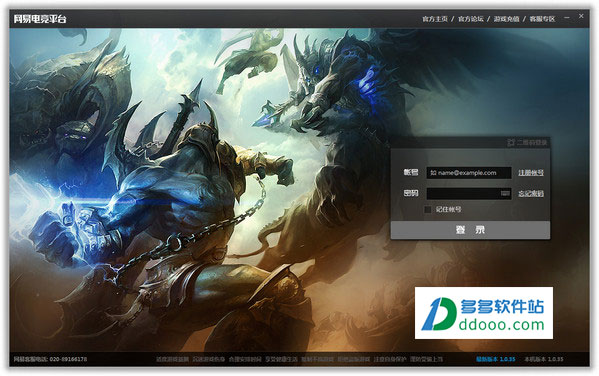This screenshot has width=599, height=376.
Task: Click the 最新版本 1.0.35 version text
Action: [495, 359]
